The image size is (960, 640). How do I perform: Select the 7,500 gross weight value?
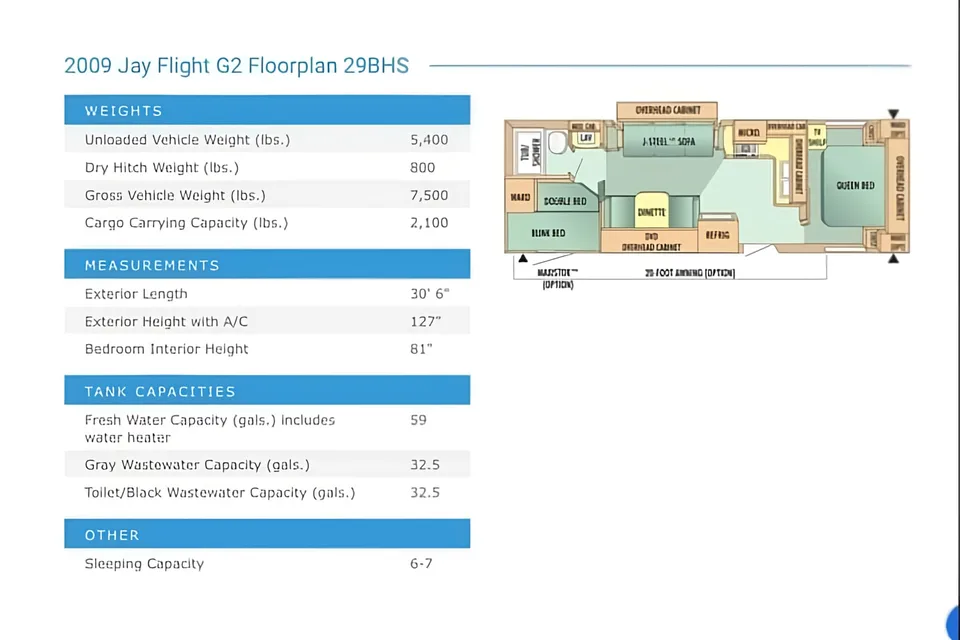(429, 195)
